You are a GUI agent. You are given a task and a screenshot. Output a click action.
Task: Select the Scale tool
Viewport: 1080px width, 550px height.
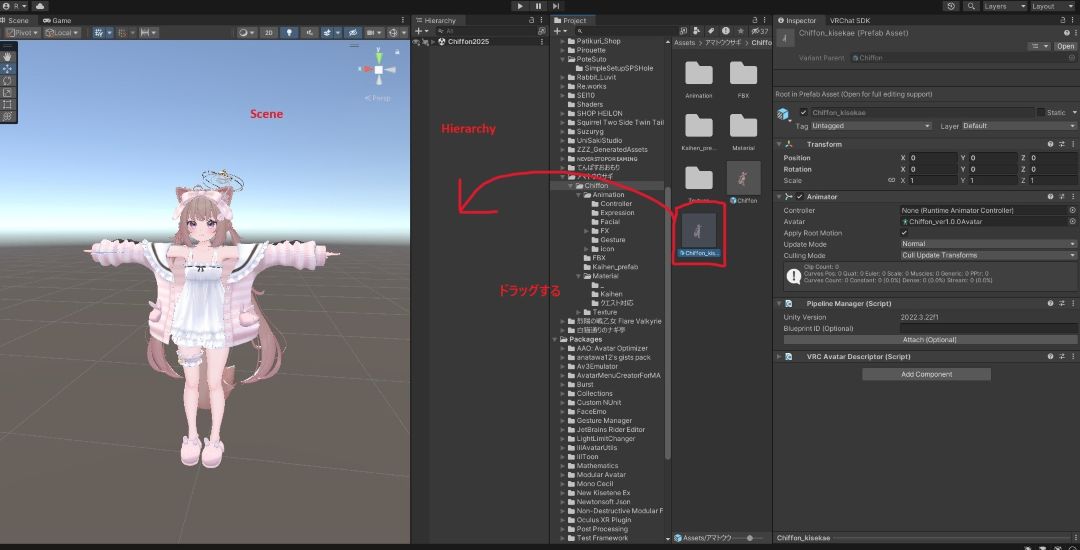coord(8,92)
